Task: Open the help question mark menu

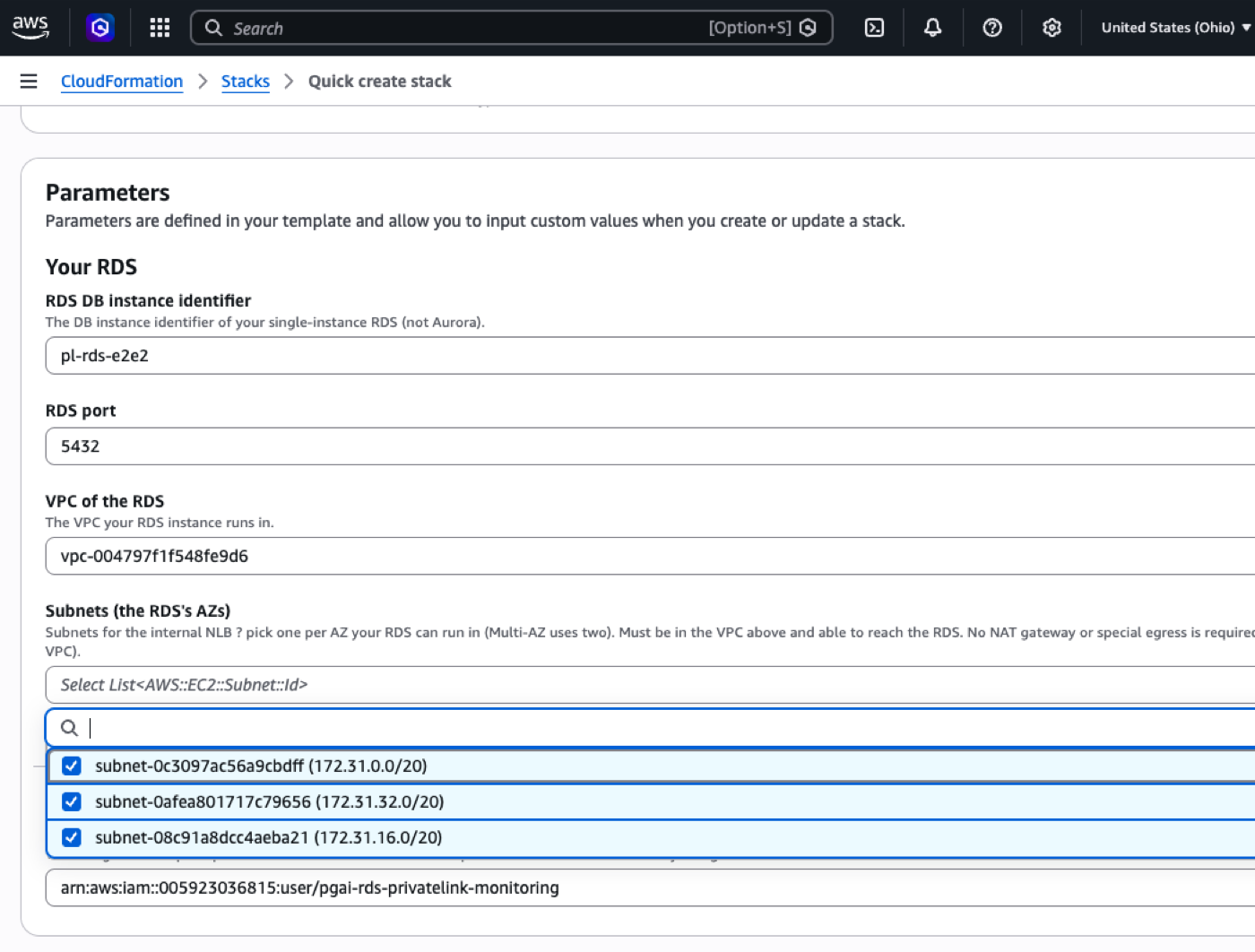Action: click(x=991, y=28)
